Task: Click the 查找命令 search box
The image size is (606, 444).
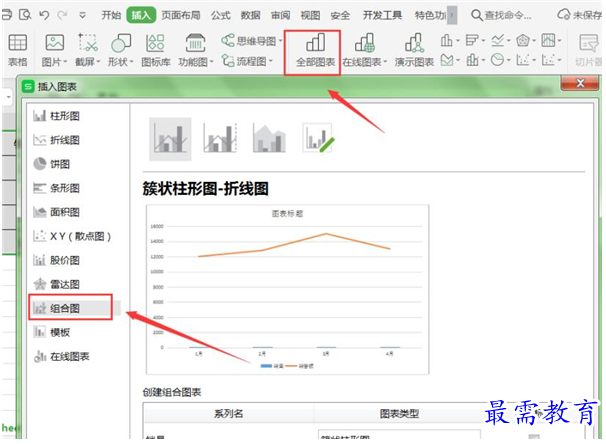Action: tap(501, 15)
